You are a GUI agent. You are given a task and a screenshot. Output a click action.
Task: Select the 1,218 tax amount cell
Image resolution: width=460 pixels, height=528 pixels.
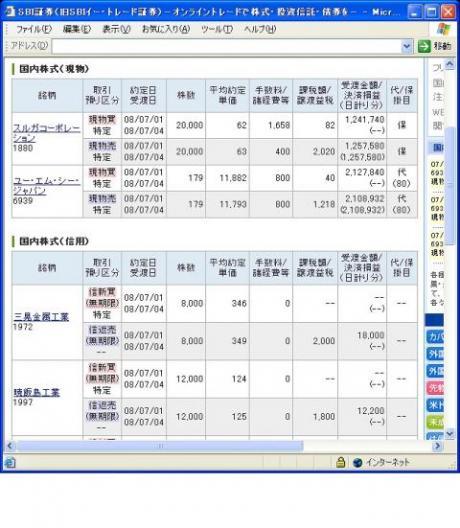point(315,204)
